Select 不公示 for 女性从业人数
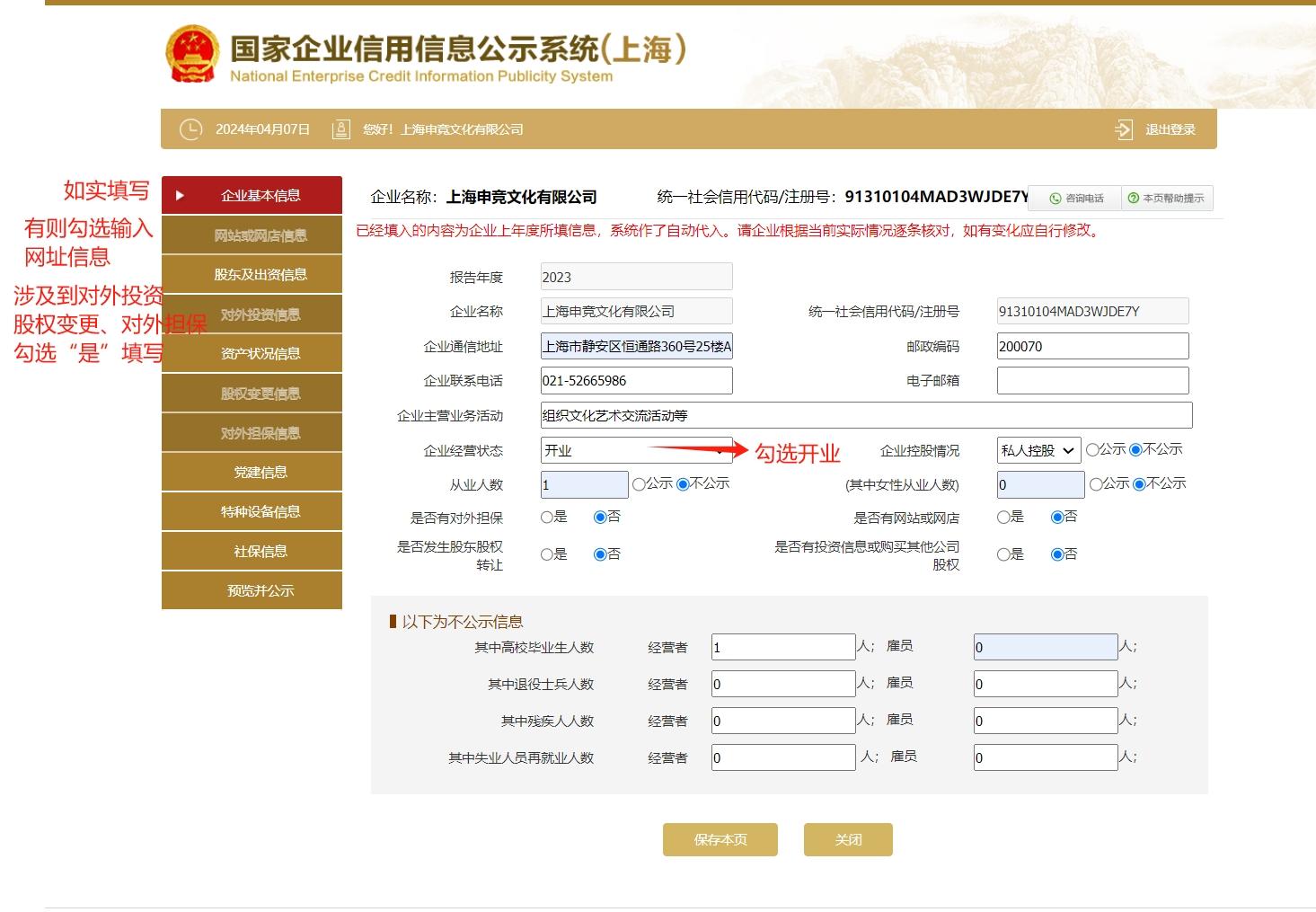The height and width of the screenshot is (912, 1316). point(1140,483)
